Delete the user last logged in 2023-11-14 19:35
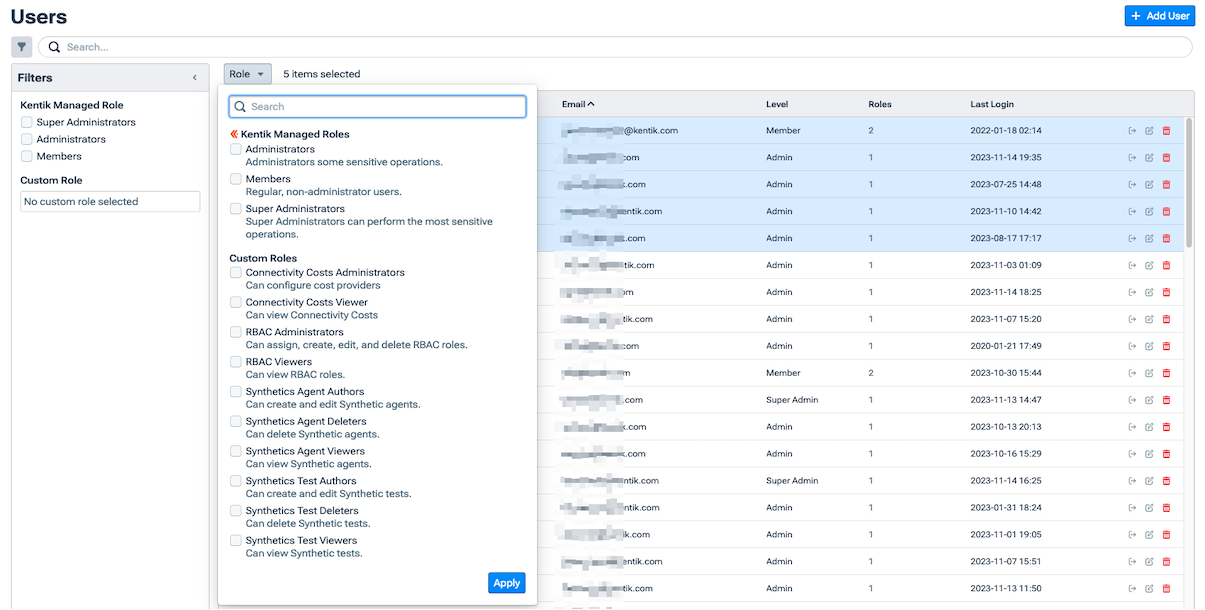1205x610 pixels. [1166, 158]
